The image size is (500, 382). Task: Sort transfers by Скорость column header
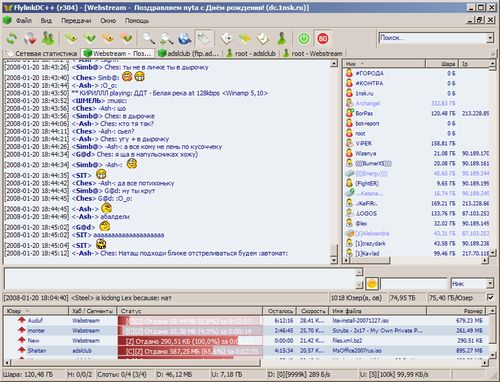[x=313, y=311]
